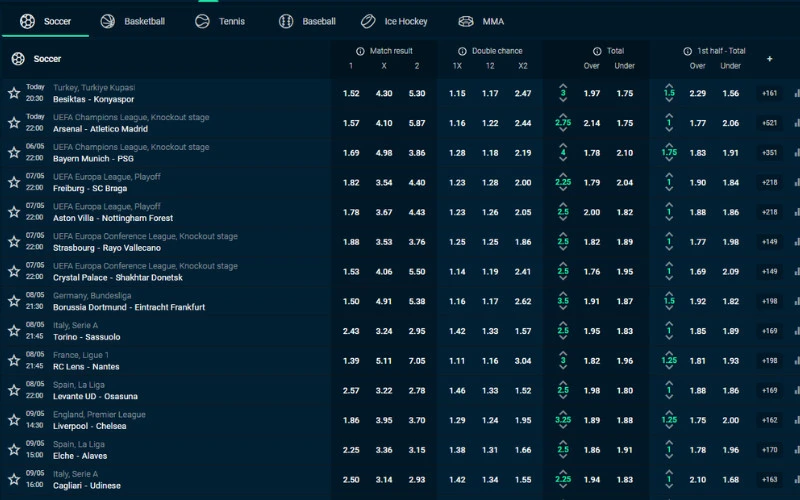
Task: Select Over 2.00 for Aston Villa match
Action: 592,212
